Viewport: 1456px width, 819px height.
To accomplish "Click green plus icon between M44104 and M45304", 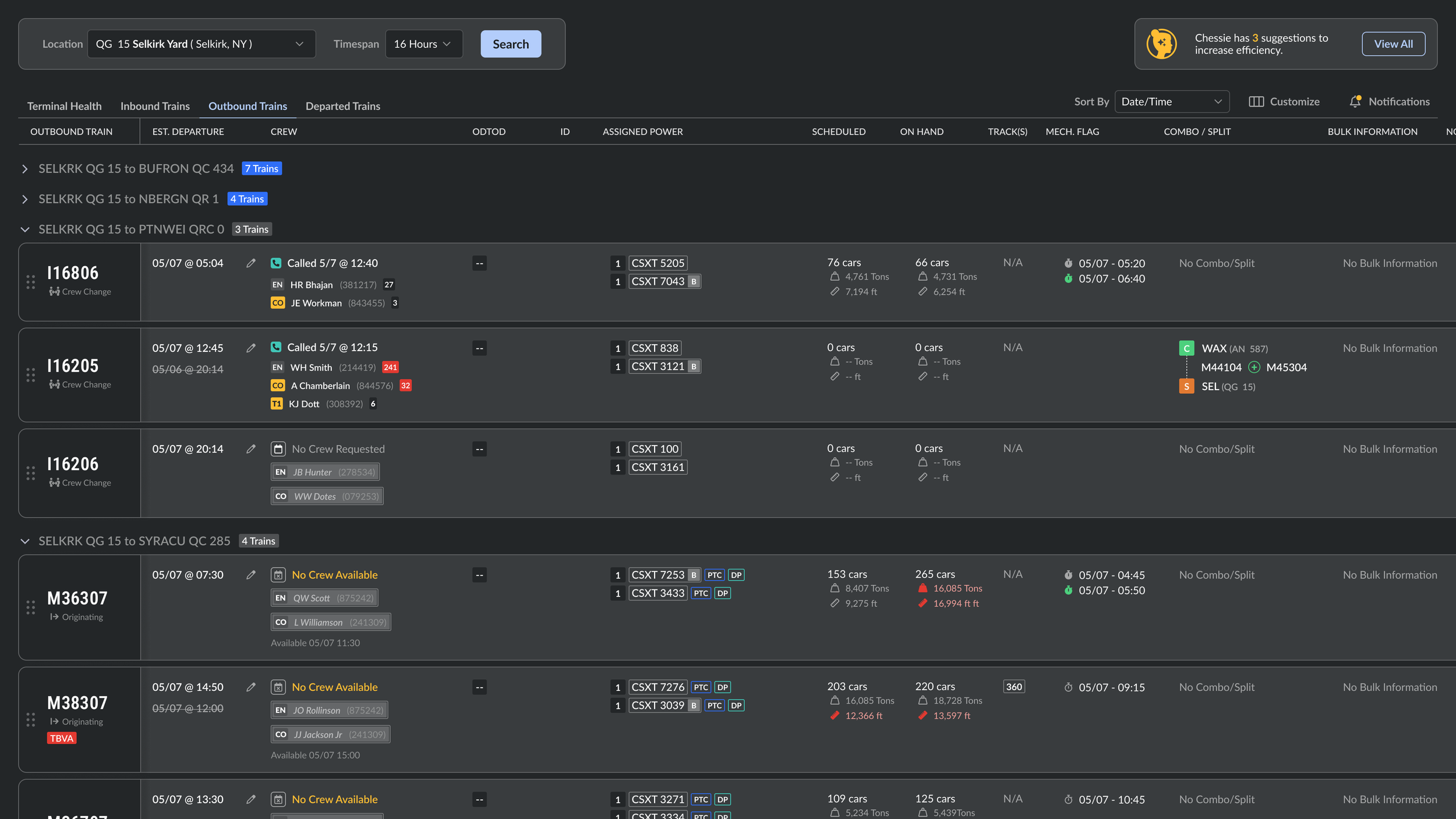I will 1254,368.
